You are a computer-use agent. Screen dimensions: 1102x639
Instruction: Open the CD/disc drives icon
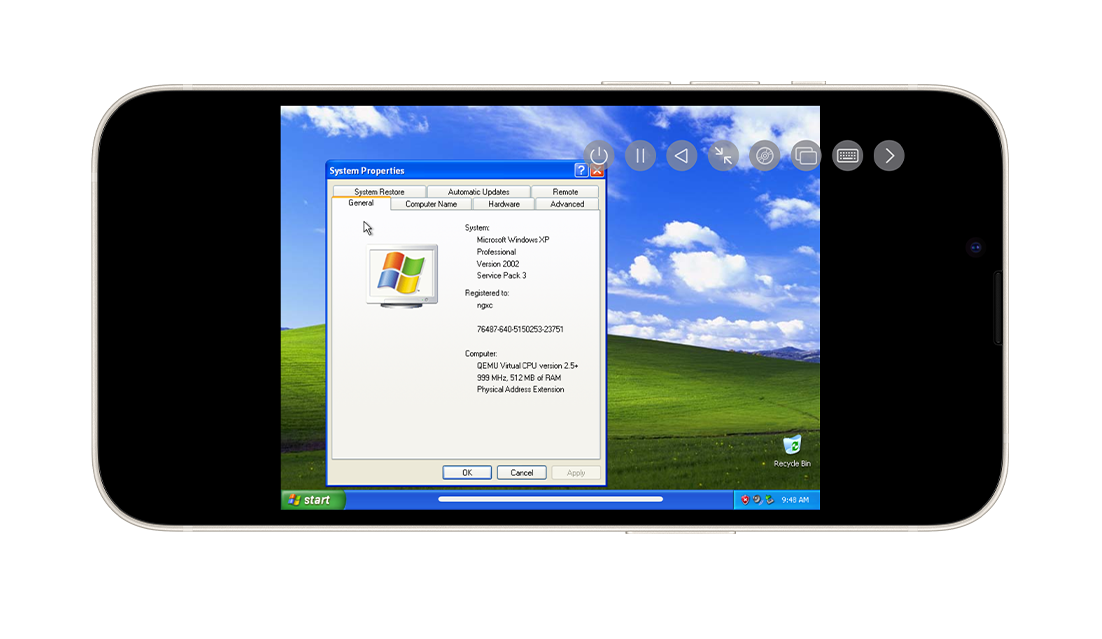pyautogui.click(x=765, y=155)
